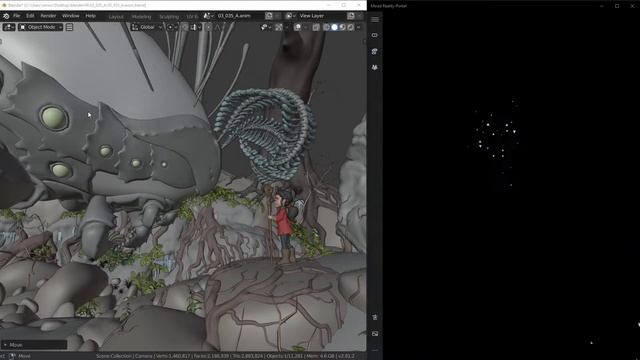
Task: Open the Blender logo menu
Action: point(6,16)
